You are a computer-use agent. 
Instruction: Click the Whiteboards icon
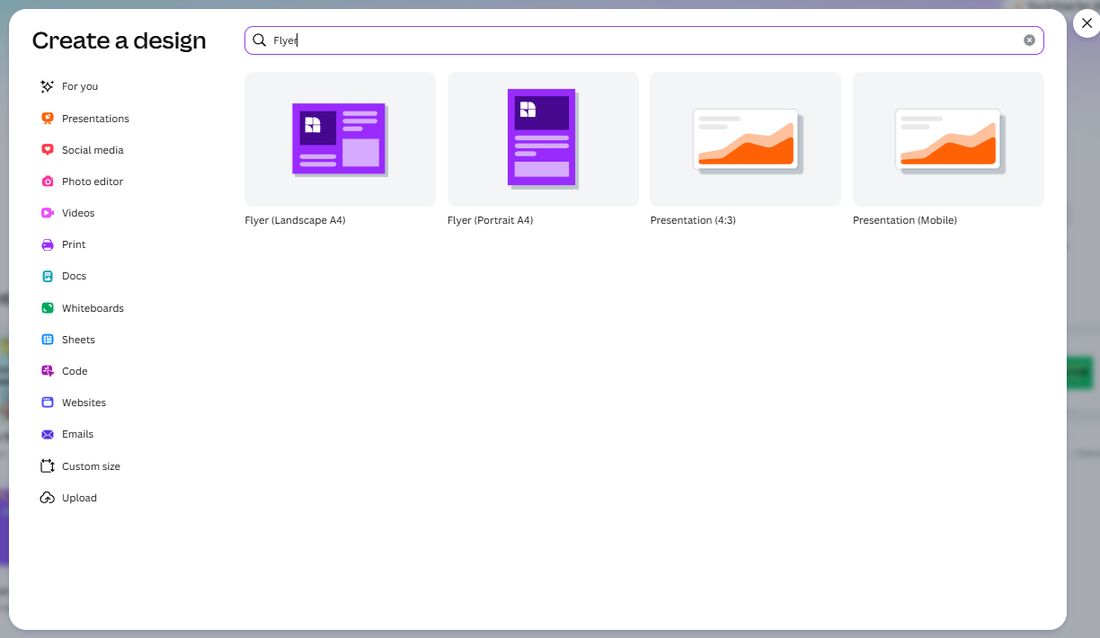pos(47,308)
